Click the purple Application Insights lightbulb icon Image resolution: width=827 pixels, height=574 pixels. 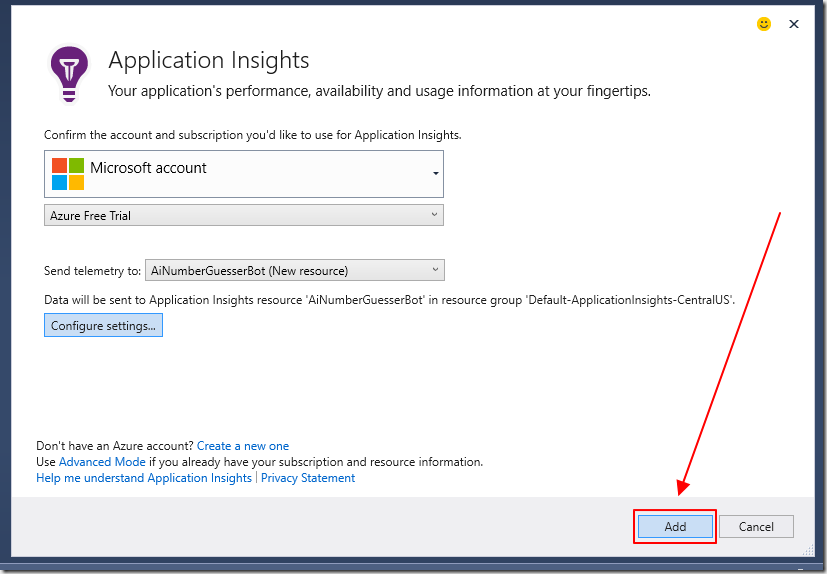tap(69, 74)
